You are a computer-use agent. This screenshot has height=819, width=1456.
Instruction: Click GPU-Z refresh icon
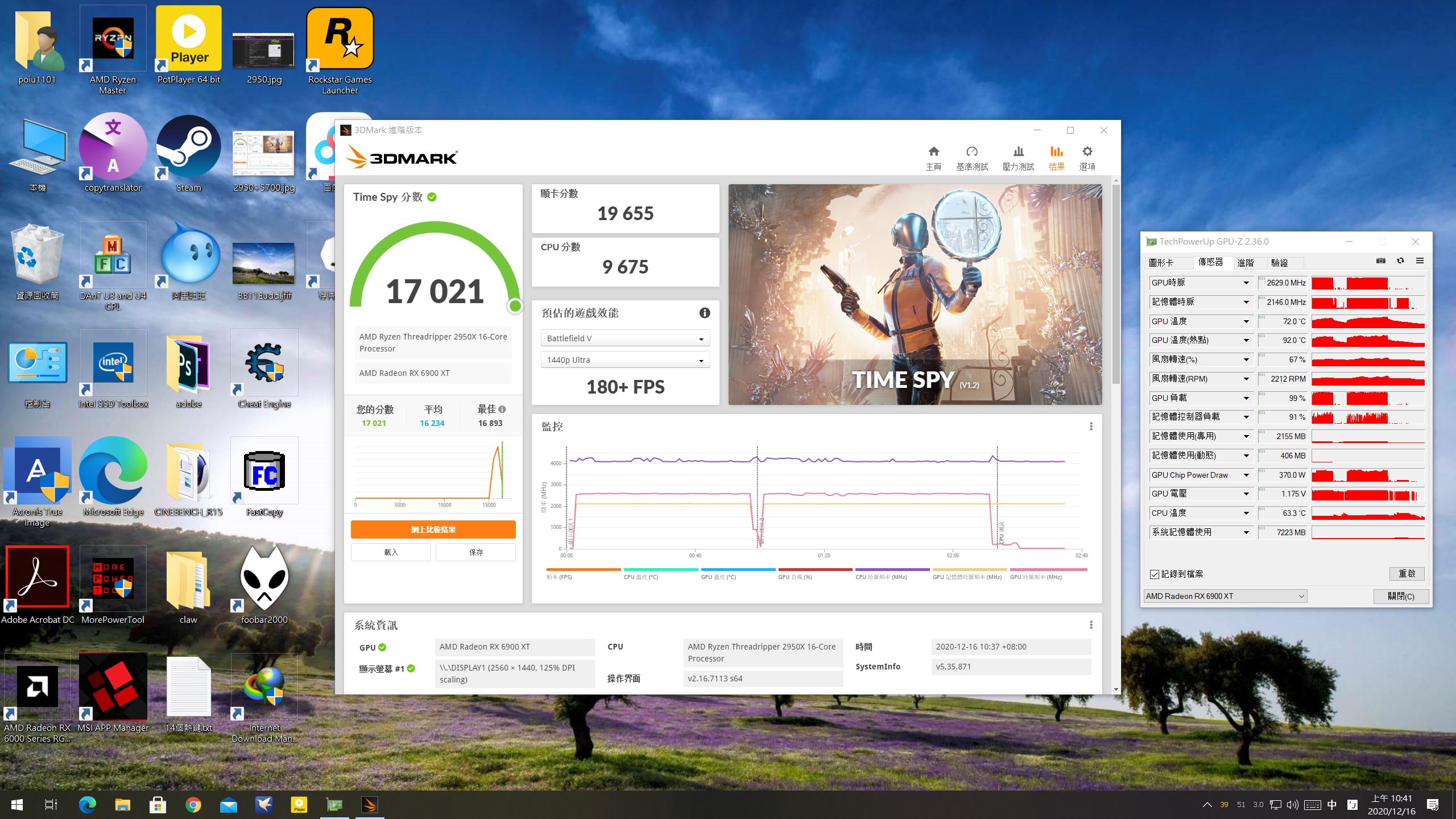(x=1400, y=261)
